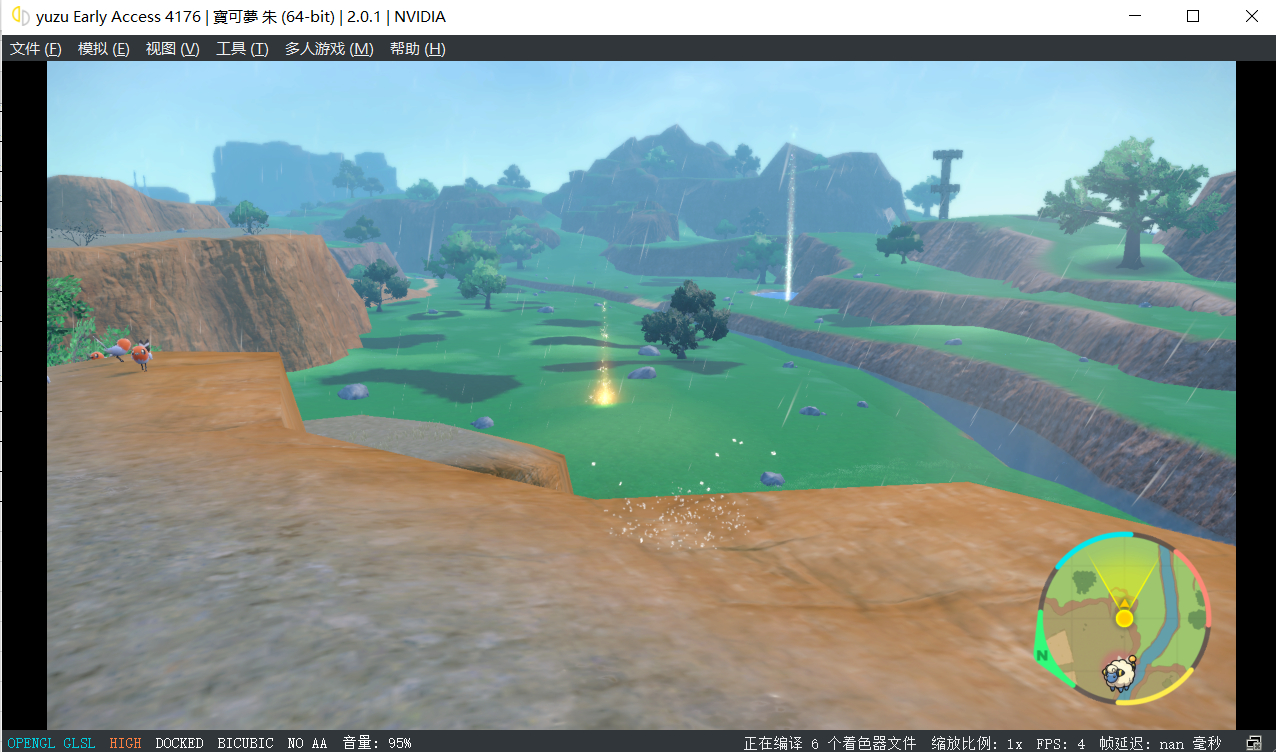Toggle the HIGH GPU accuracy button
The height and width of the screenshot is (752, 1276).
click(x=125, y=743)
